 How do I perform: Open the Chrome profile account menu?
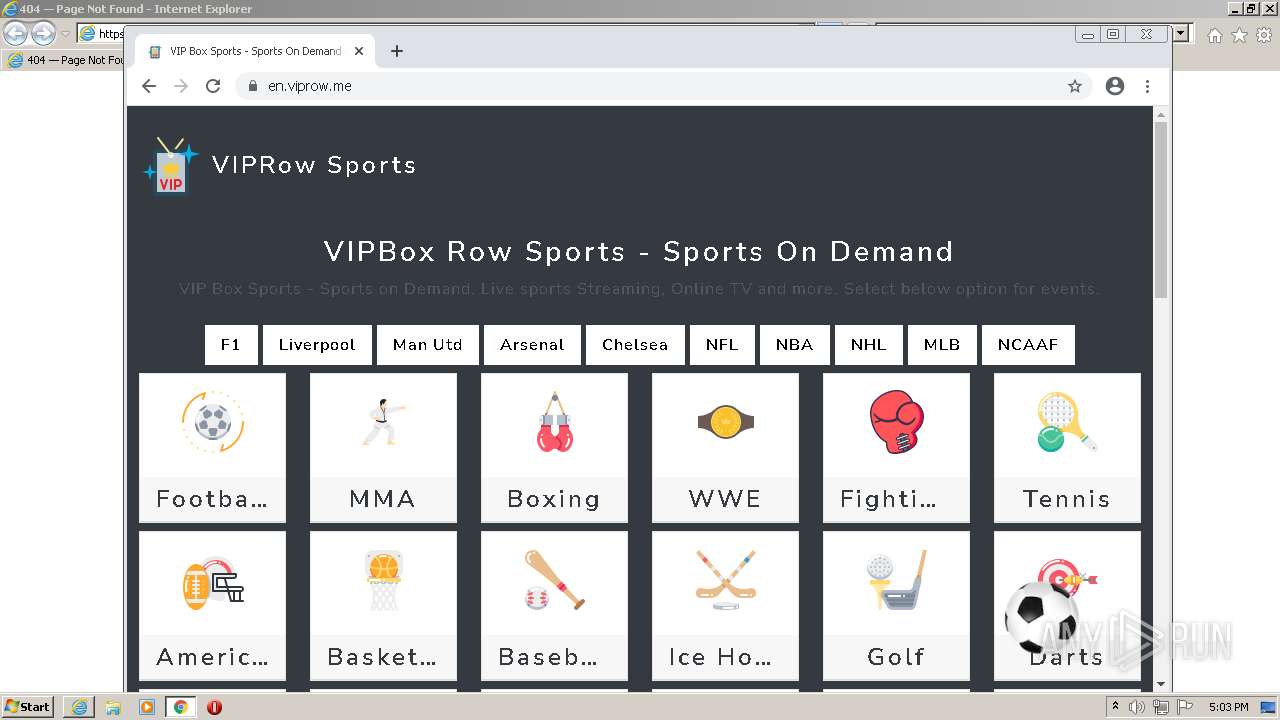[x=1115, y=86]
